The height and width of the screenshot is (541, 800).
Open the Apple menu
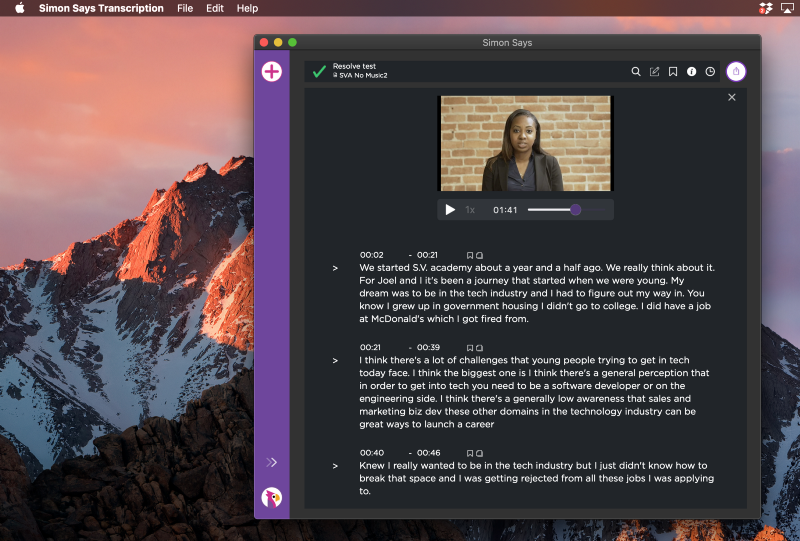20,8
